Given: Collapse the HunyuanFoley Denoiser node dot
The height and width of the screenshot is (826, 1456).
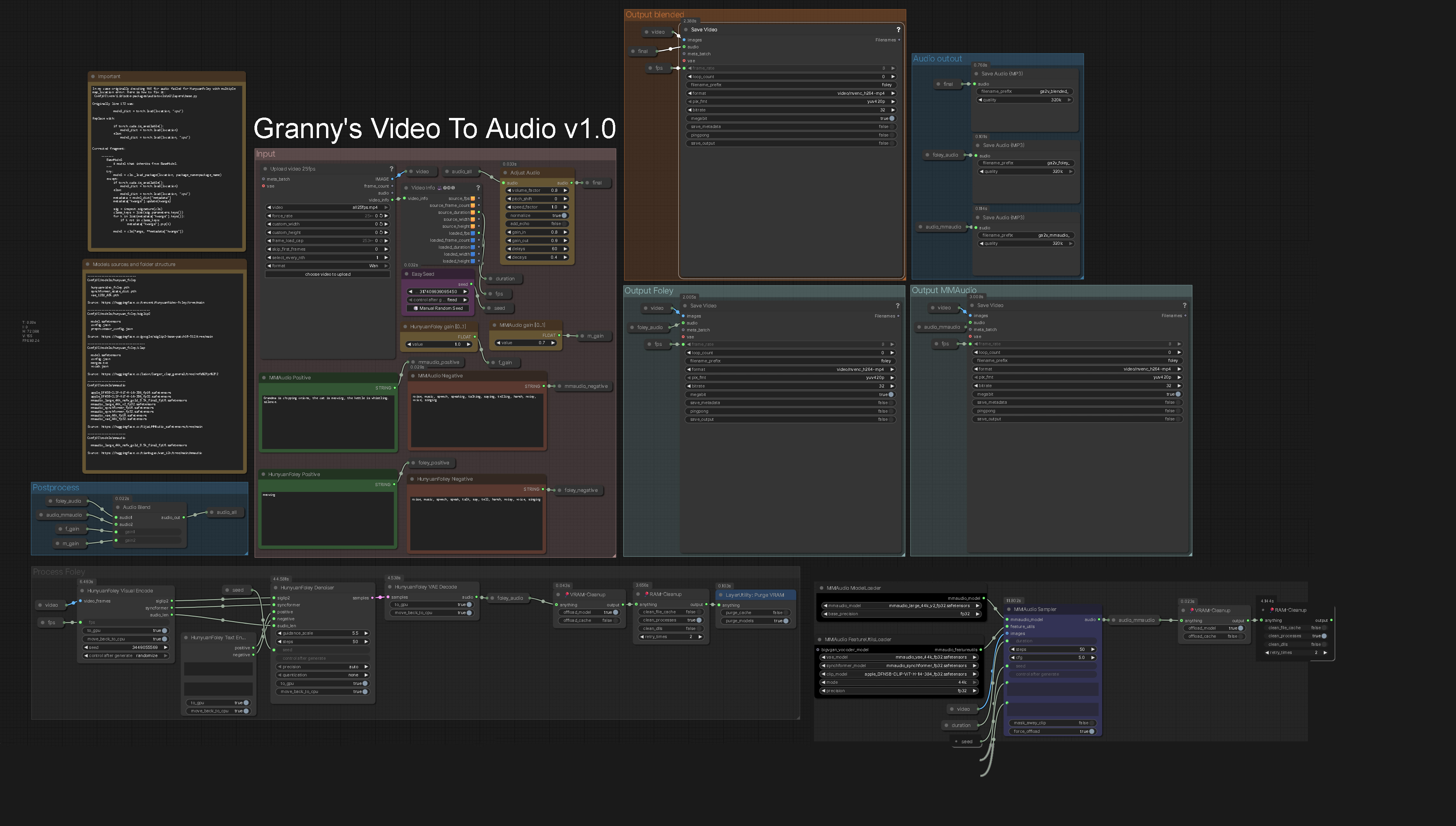Looking at the screenshot, I should point(276,588).
